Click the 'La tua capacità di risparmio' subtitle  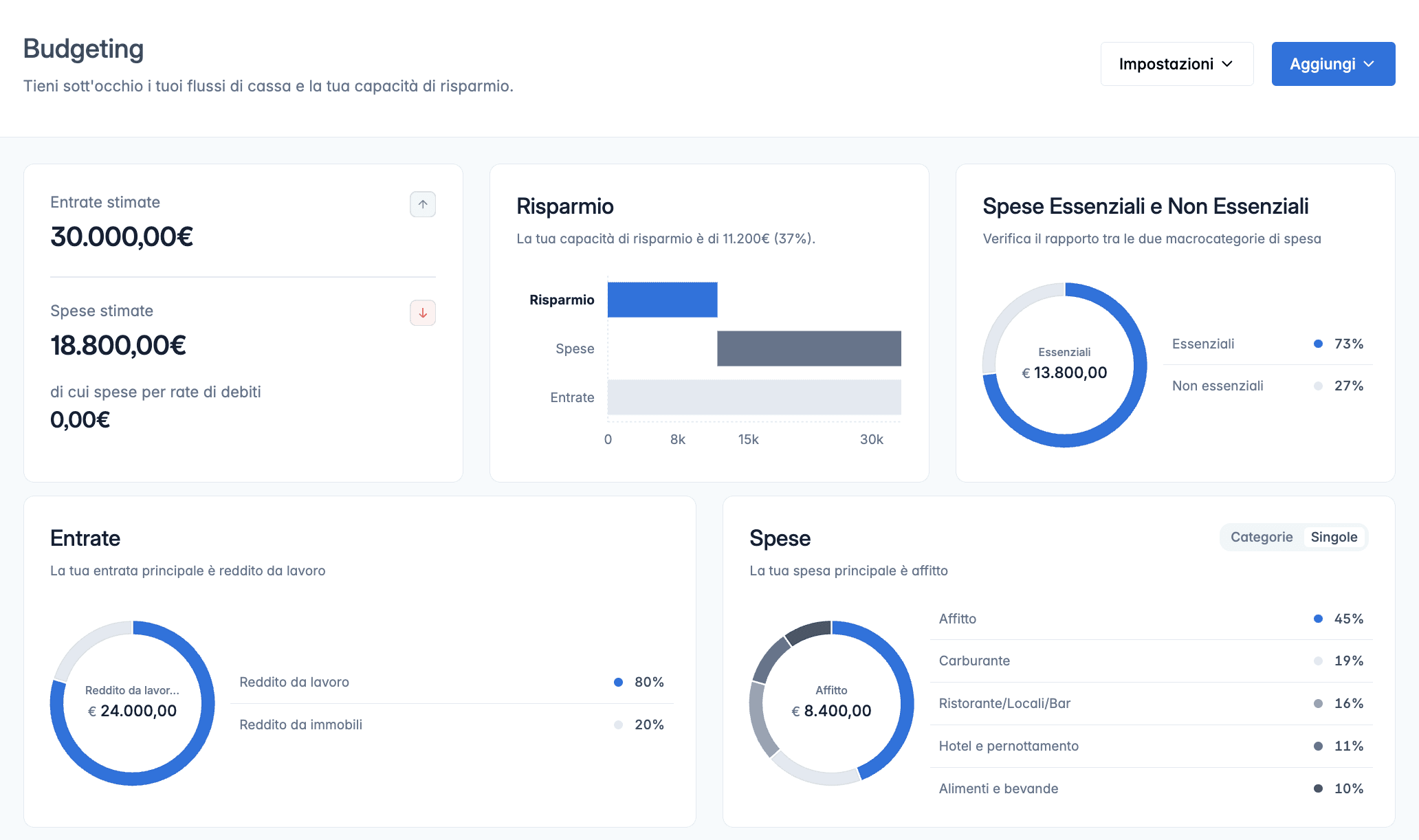point(665,239)
